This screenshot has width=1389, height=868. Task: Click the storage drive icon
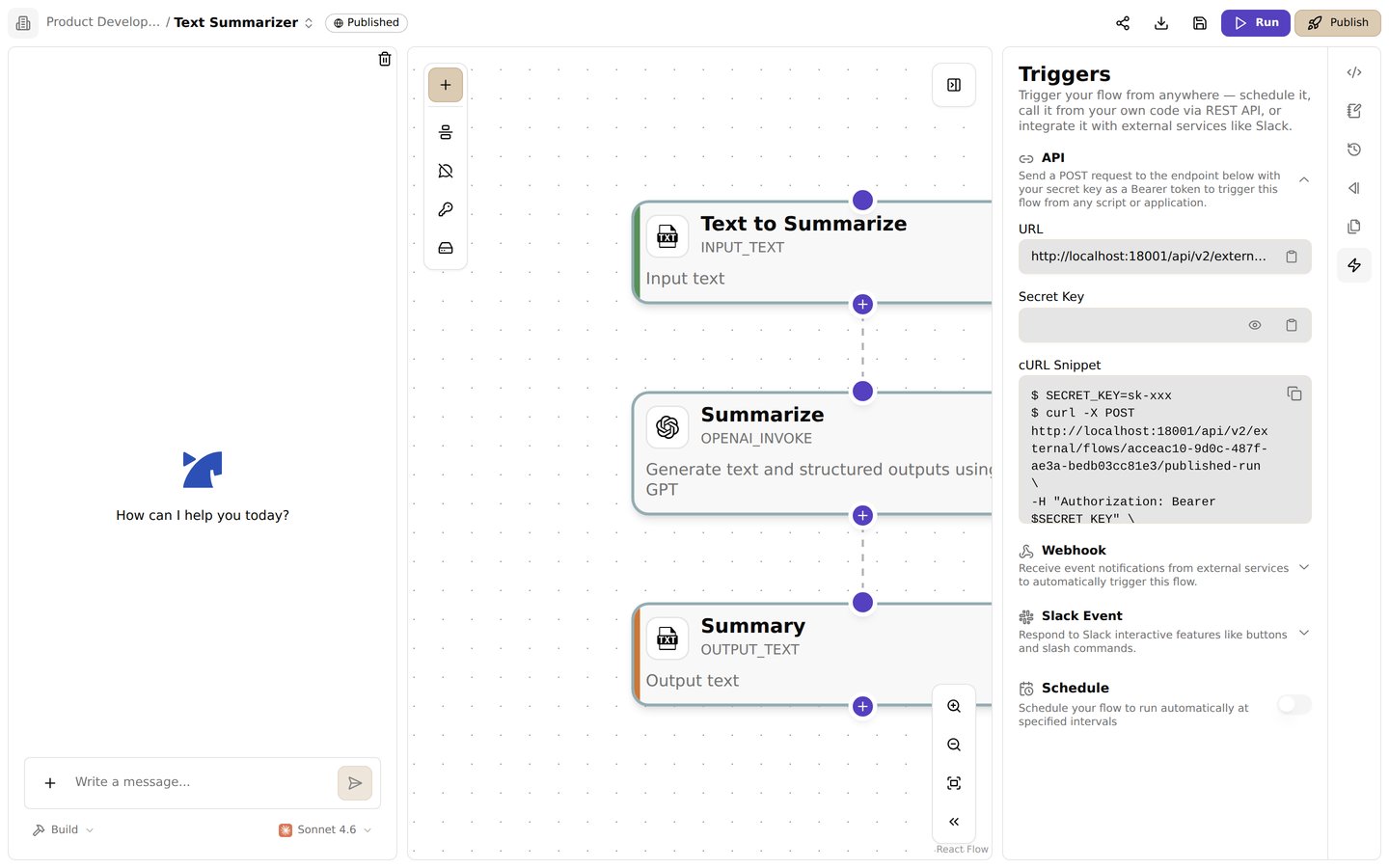[x=446, y=248]
